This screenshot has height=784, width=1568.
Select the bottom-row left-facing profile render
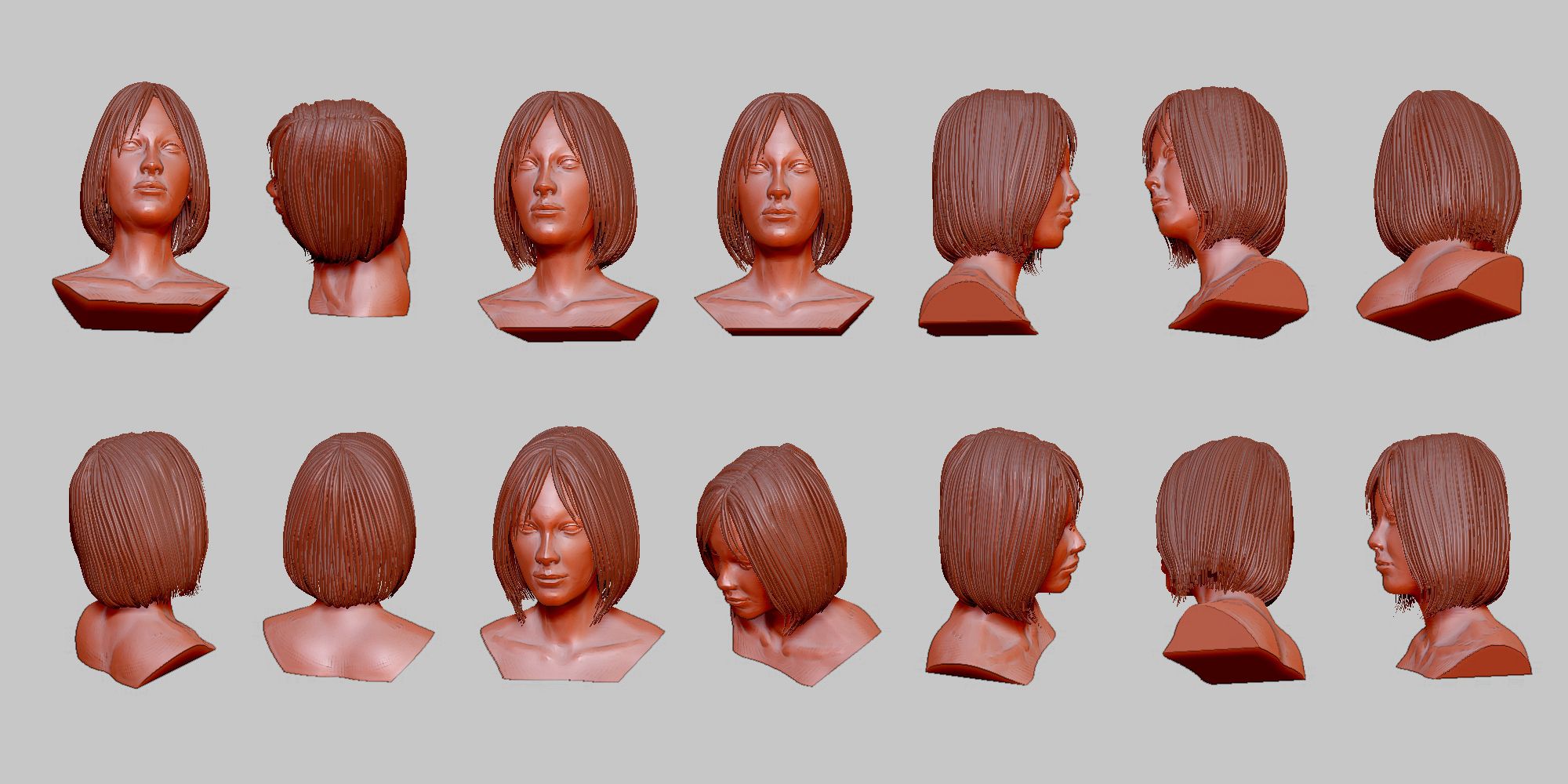(x=1449, y=554)
